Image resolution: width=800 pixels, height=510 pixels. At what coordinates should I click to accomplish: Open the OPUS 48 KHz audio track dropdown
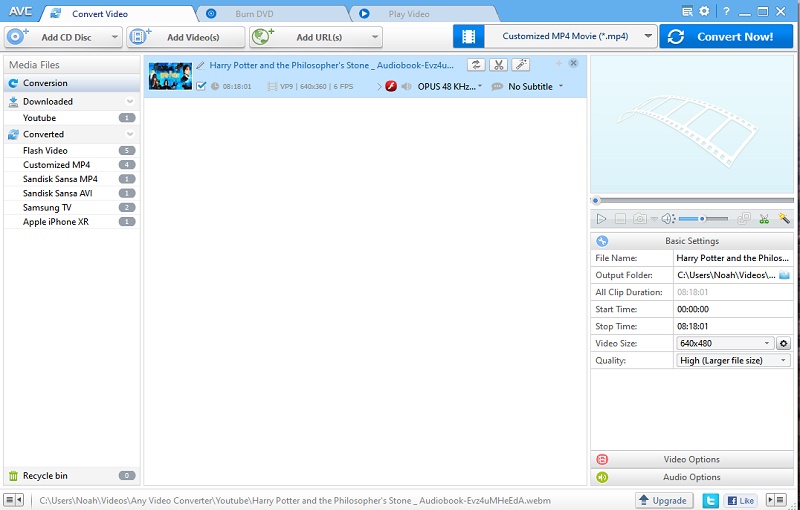click(x=449, y=87)
